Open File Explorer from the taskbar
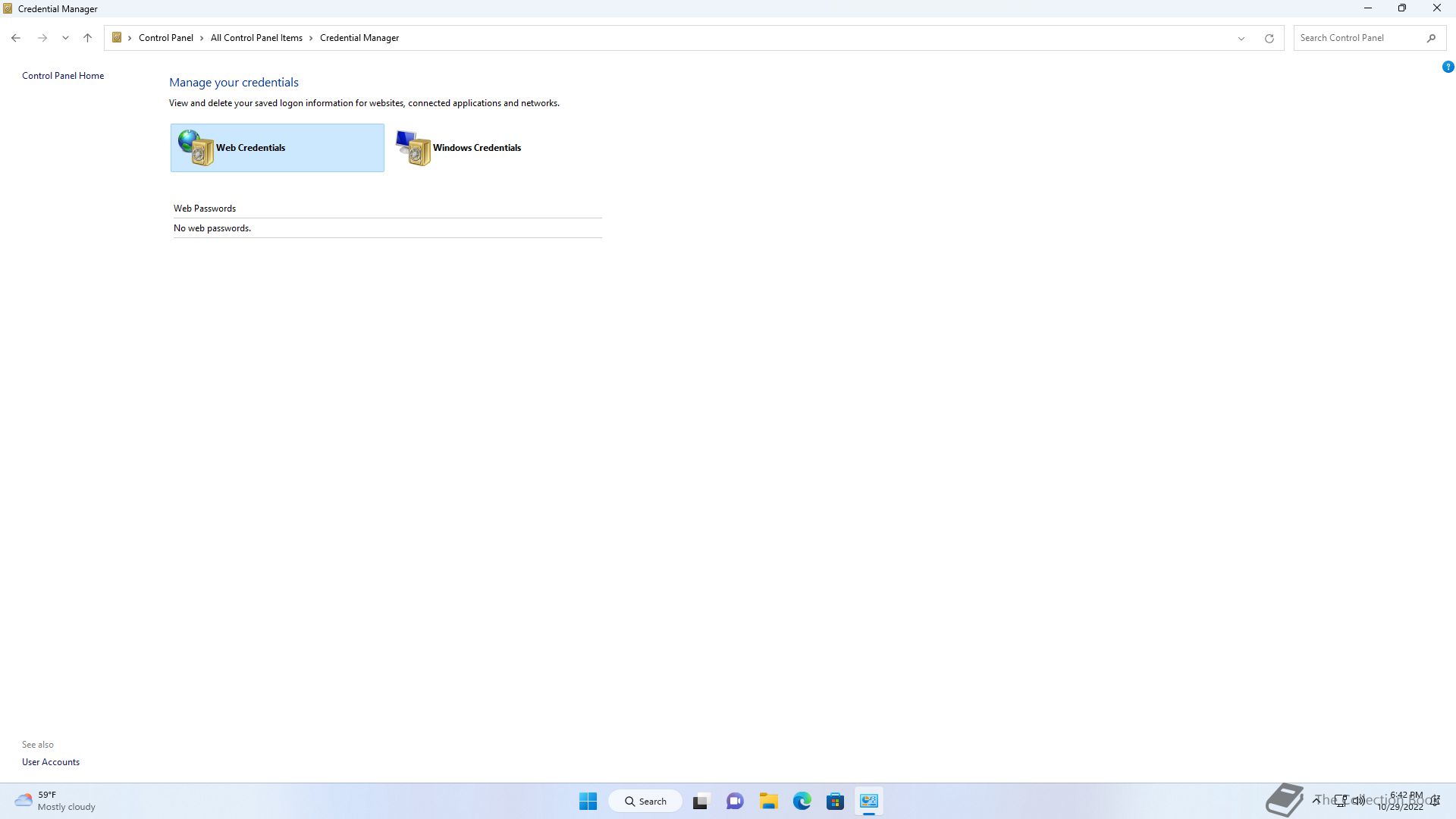 click(768, 801)
